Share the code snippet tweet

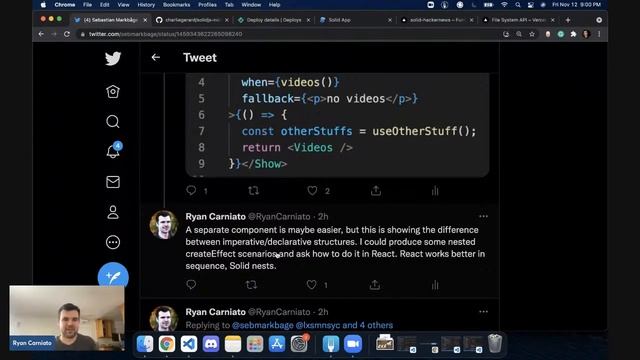pyautogui.click(x=376, y=191)
